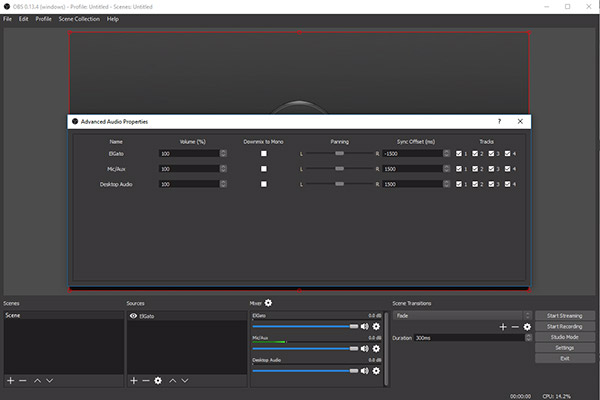Step ElGato volume spinner
Viewport: 600px width, 400px height.
pyautogui.click(x=223, y=153)
